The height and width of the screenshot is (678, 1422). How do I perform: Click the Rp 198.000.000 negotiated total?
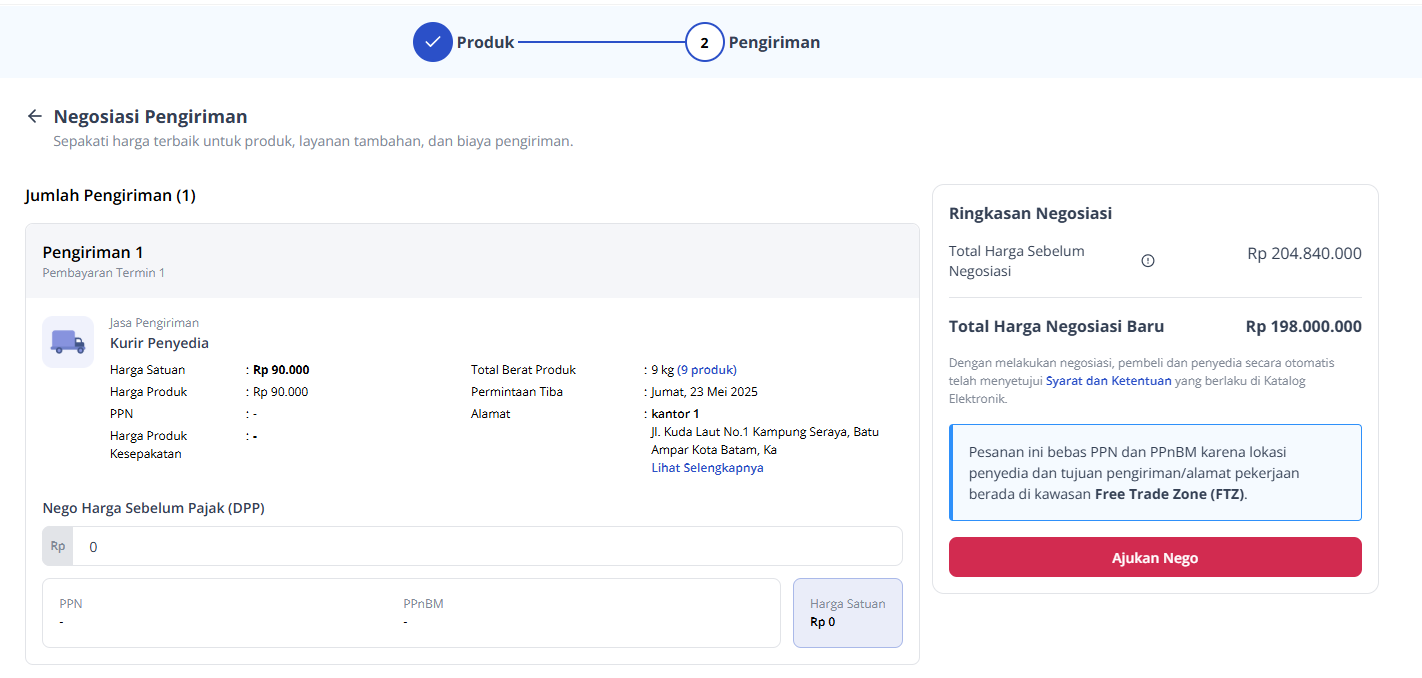[x=1303, y=327]
